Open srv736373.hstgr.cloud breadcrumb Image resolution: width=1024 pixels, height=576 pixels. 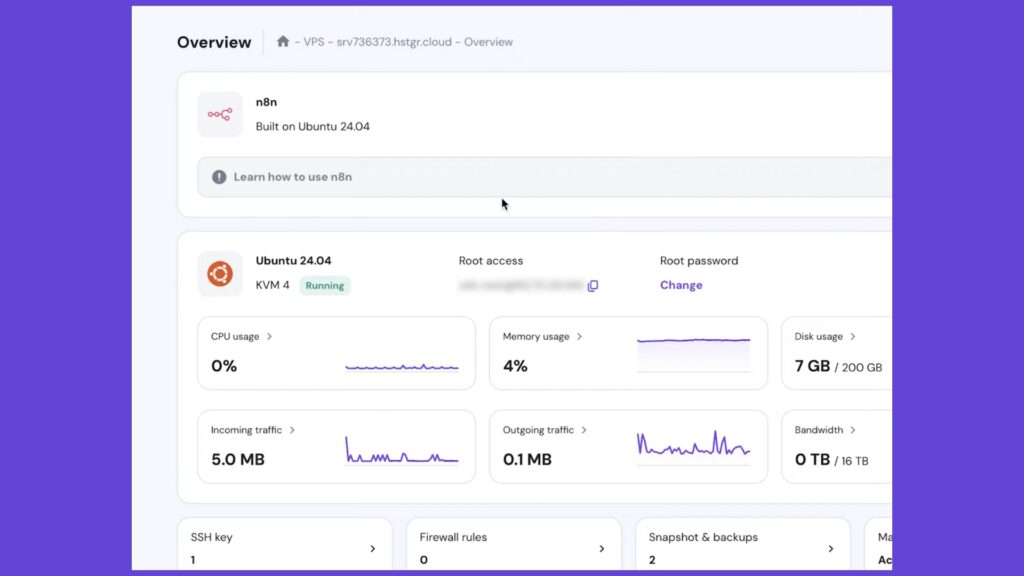(x=394, y=42)
